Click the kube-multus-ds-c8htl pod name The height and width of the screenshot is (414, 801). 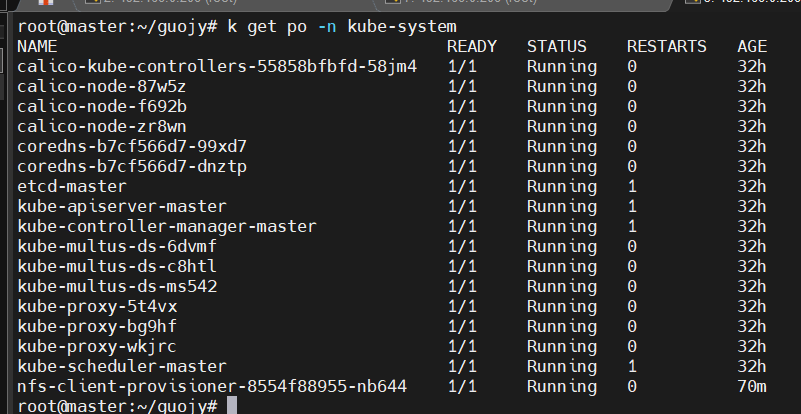click(x=117, y=266)
